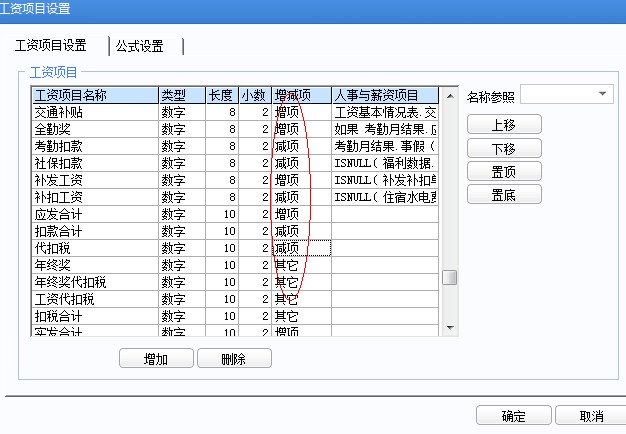The width and height of the screenshot is (626, 434).
Task: Click the 删除 button
Action: point(234,358)
